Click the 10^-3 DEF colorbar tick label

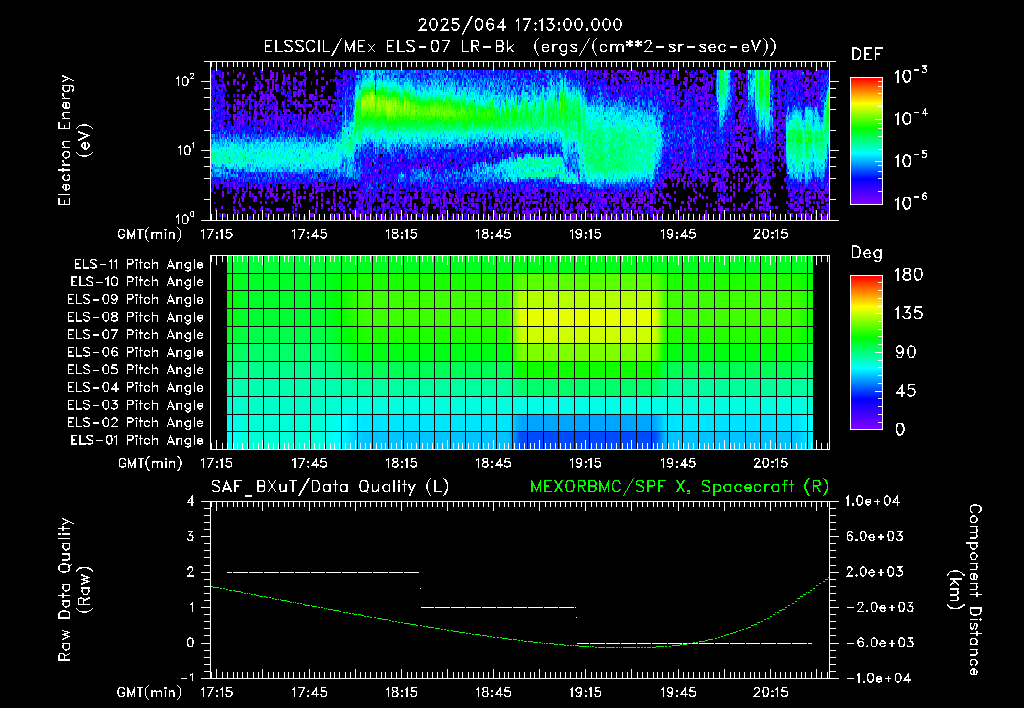(x=911, y=76)
